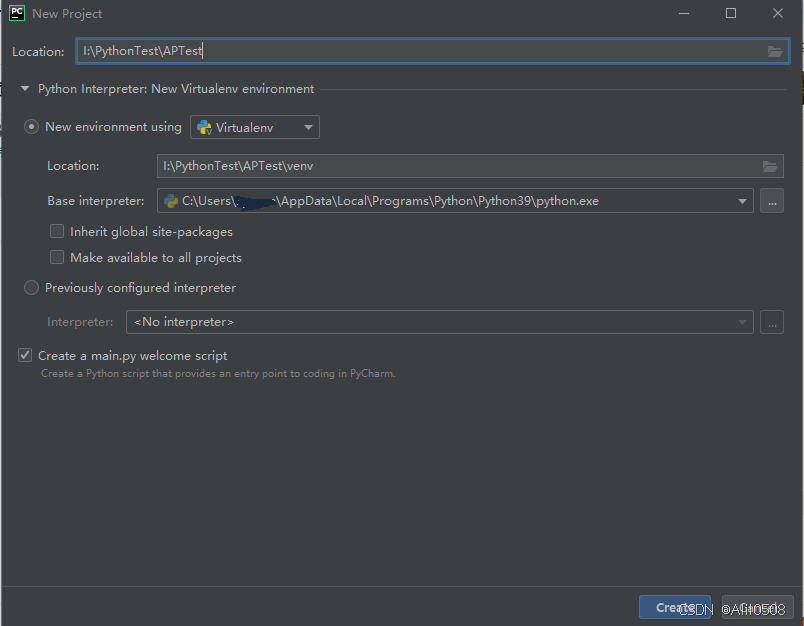Screen dimensions: 804x626
Task: Enable "Inherit global site-packages"
Action: (57, 231)
